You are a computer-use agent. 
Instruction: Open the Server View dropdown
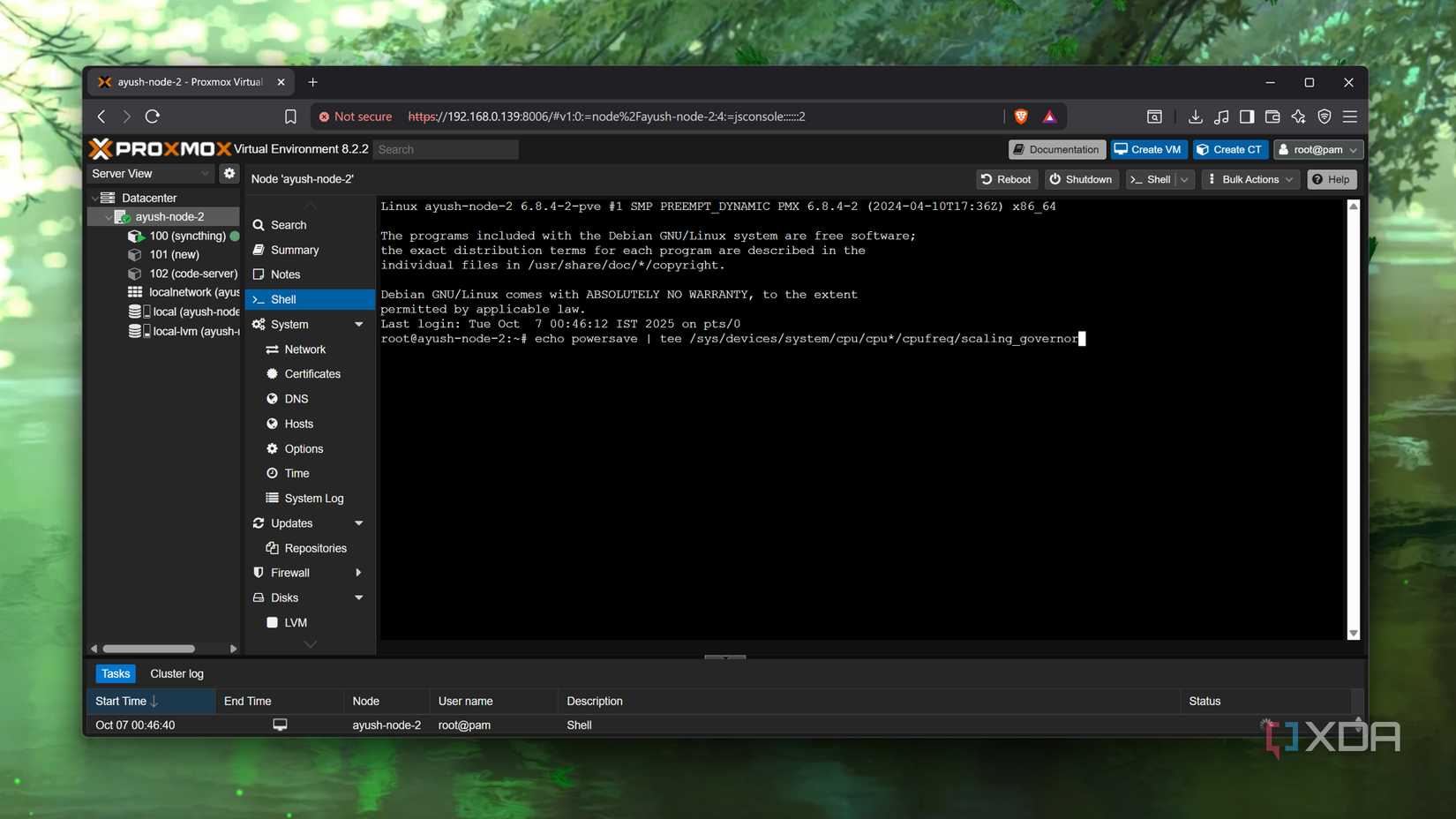[150, 173]
